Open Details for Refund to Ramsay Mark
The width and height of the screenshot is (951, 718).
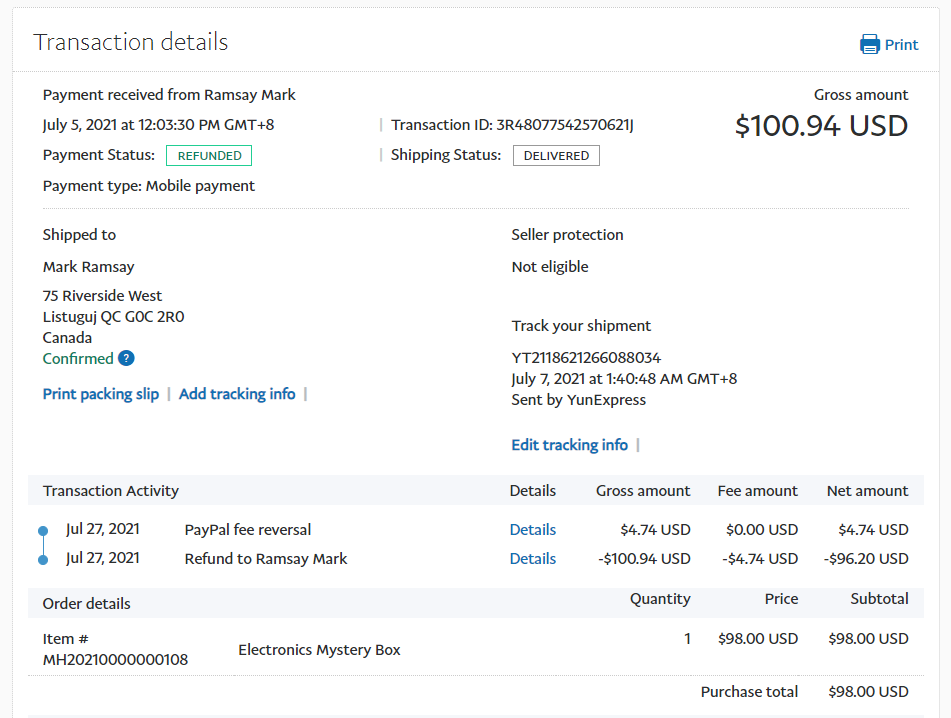[532, 559]
